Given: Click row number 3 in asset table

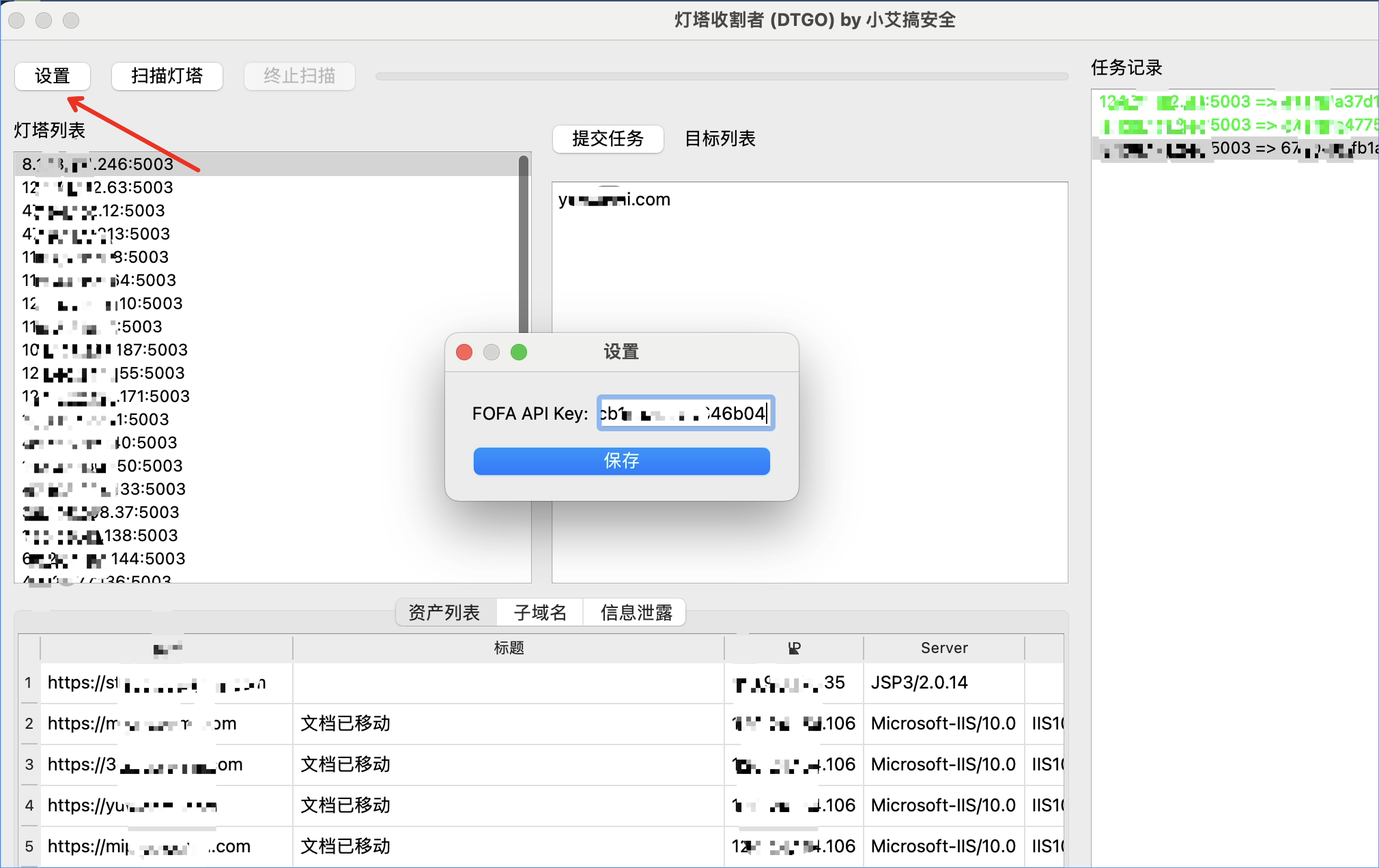Looking at the screenshot, I should coord(29,764).
